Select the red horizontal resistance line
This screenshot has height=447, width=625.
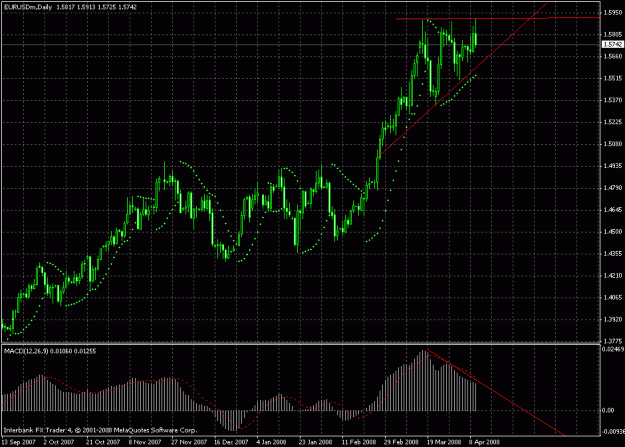497,18
